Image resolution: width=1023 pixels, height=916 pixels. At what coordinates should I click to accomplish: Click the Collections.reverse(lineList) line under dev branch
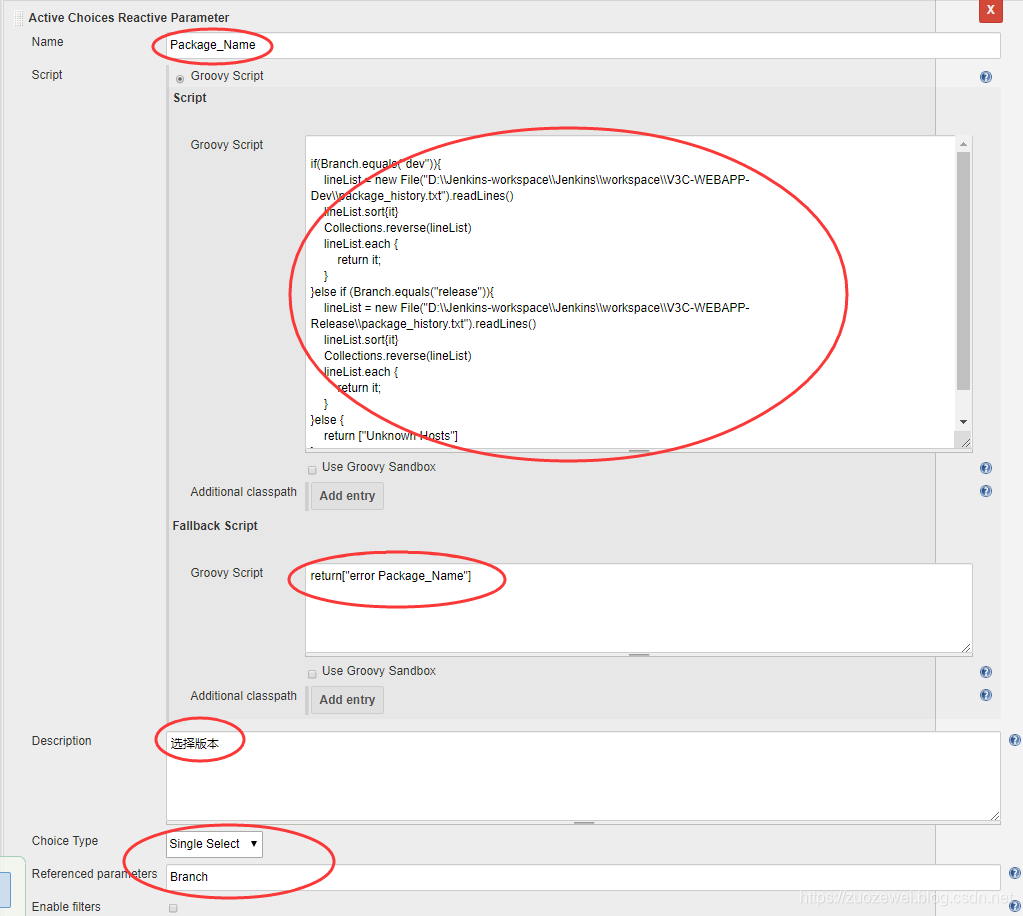(397, 228)
